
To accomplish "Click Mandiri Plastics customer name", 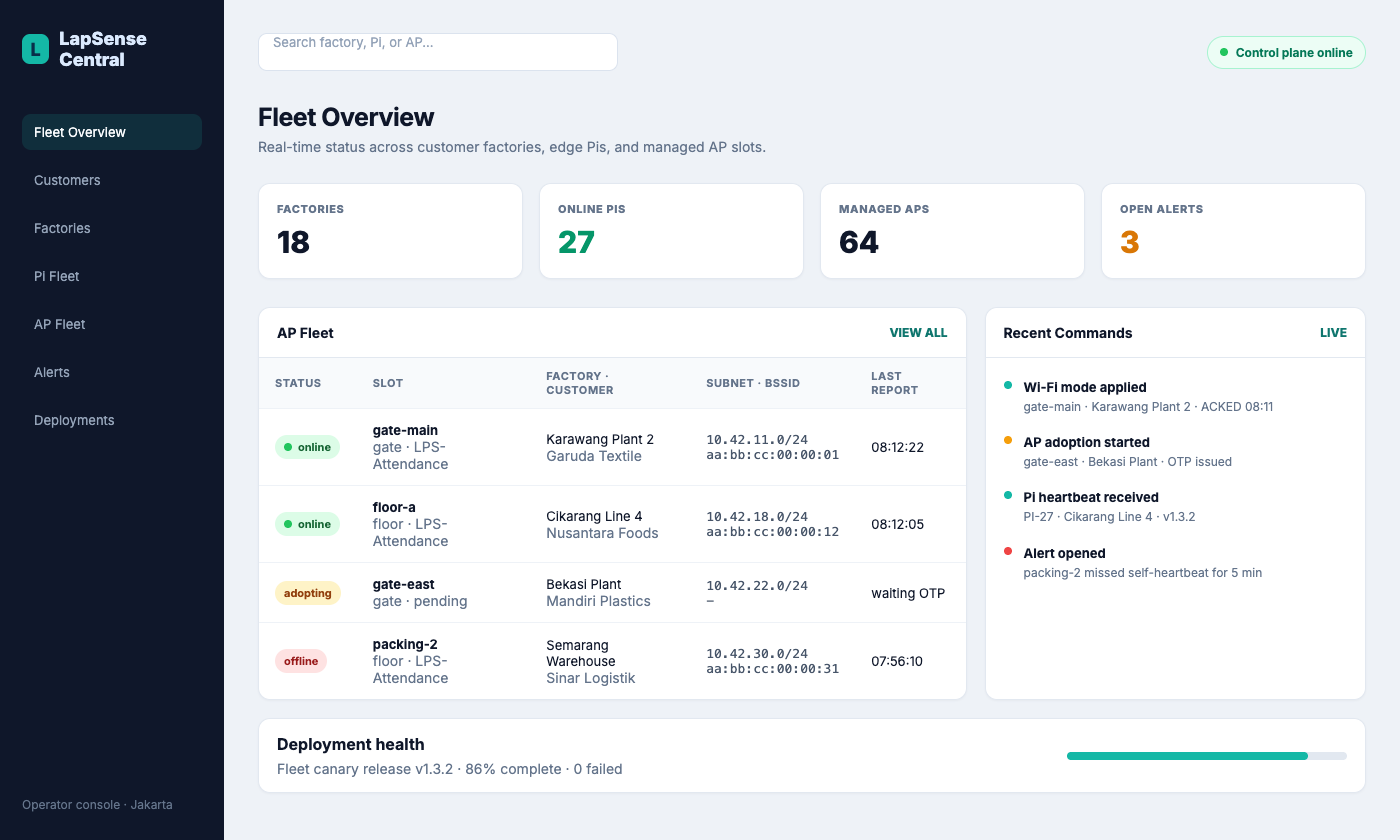I will (x=598, y=601).
